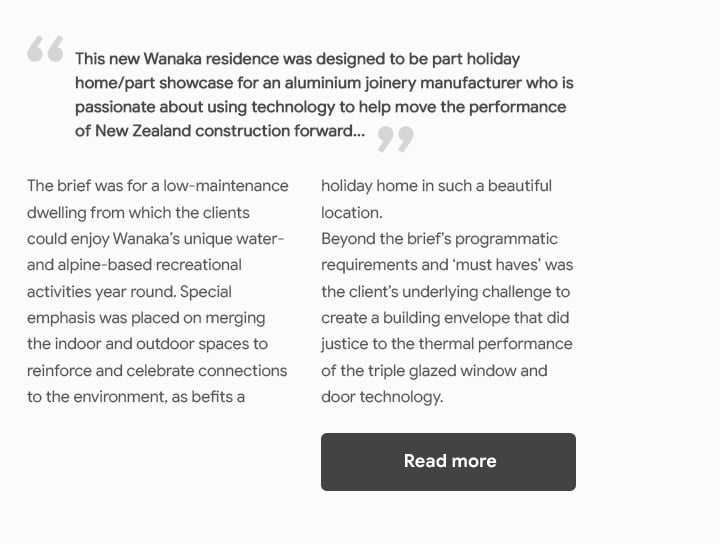Click the quote line starting 'This new Wanaka residence'
This screenshot has width=721, height=544.
point(298,59)
